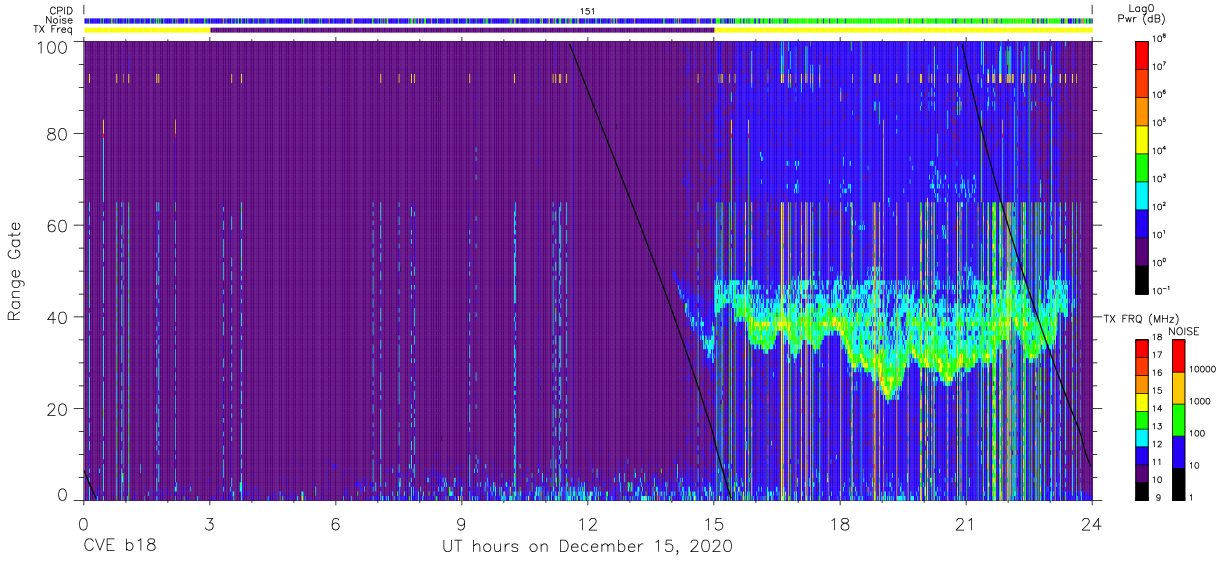This screenshot has height=567, width=1228.
Task: Select red top segment of power colorbar
Action: click(x=1142, y=53)
